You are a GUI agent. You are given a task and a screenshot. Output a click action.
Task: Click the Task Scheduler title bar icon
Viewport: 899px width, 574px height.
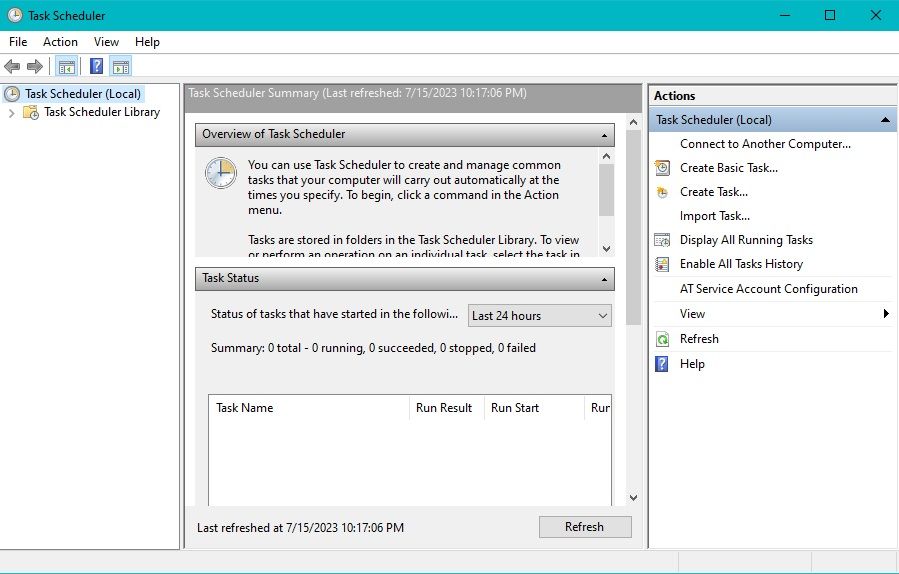pyautogui.click(x=15, y=15)
